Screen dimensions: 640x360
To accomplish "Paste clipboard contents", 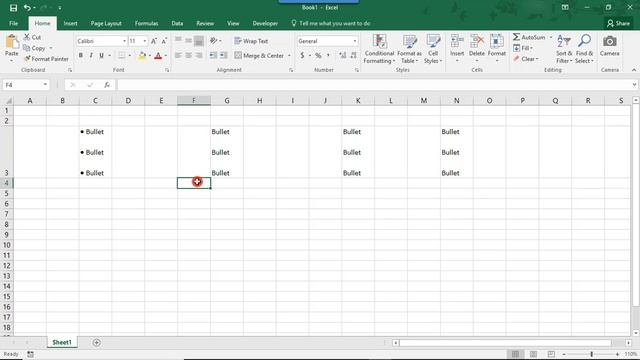I will (11, 46).
